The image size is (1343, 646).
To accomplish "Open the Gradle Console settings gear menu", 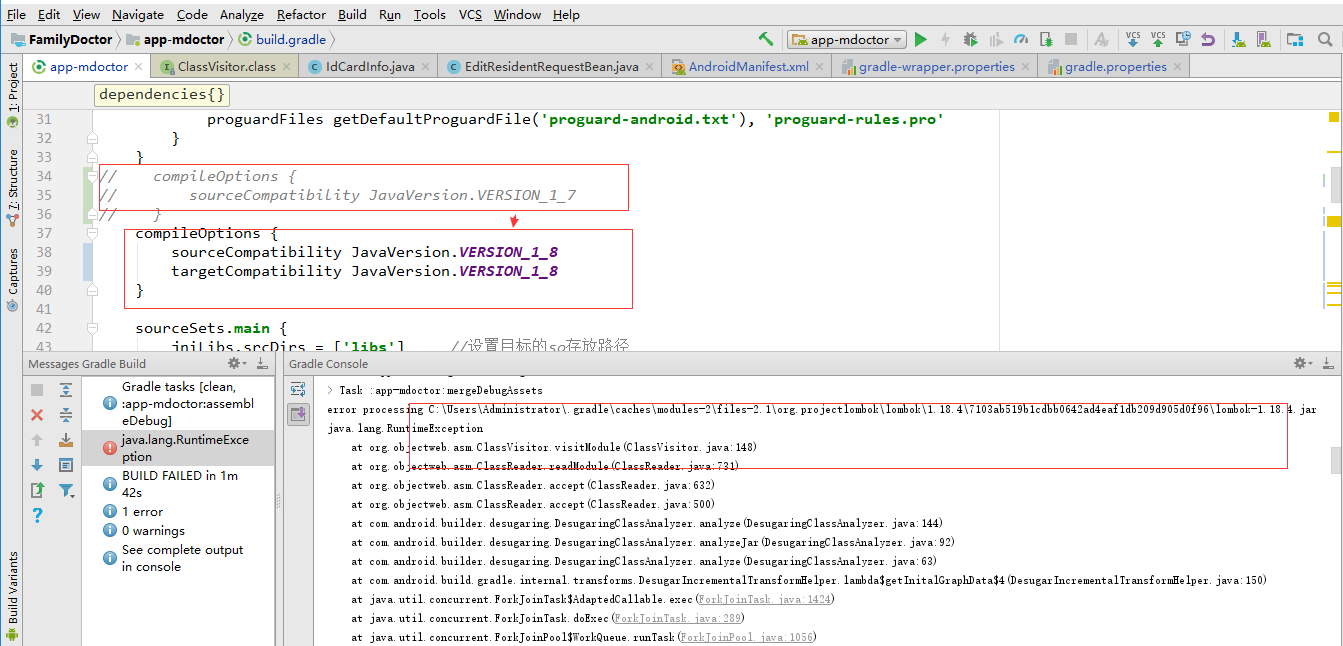I will pos(1300,363).
